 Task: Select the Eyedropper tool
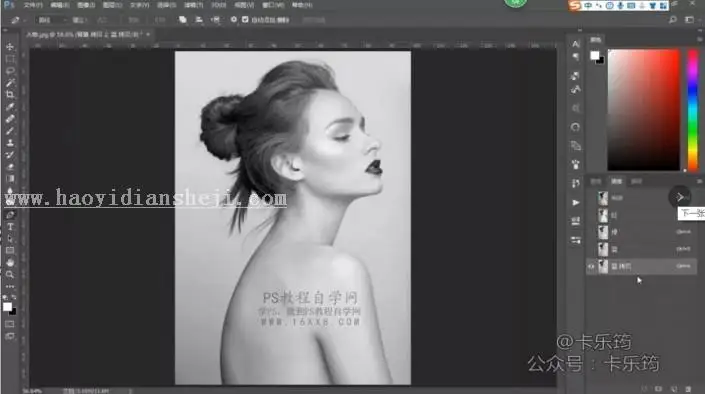pos(10,107)
